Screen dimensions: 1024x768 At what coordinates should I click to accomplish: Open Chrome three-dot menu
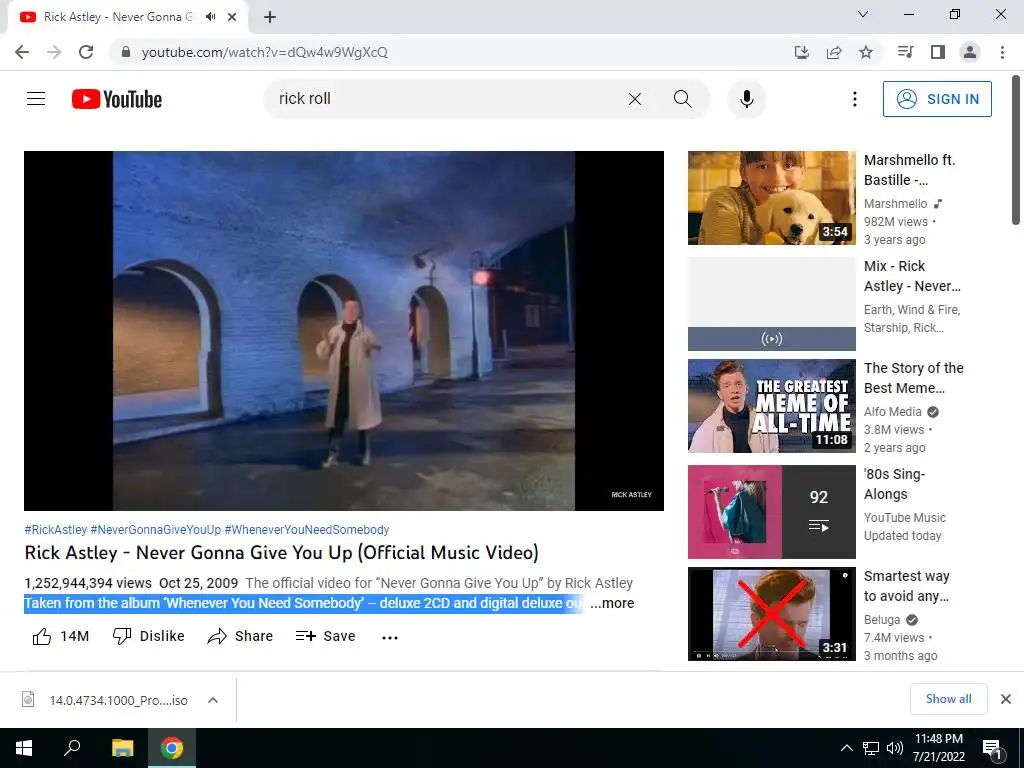point(1002,52)
